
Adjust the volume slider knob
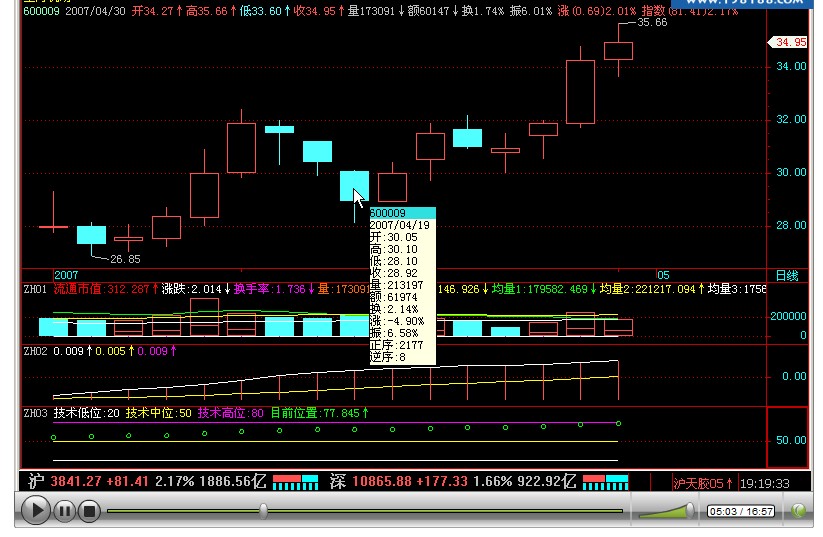(x=688, y=511)
